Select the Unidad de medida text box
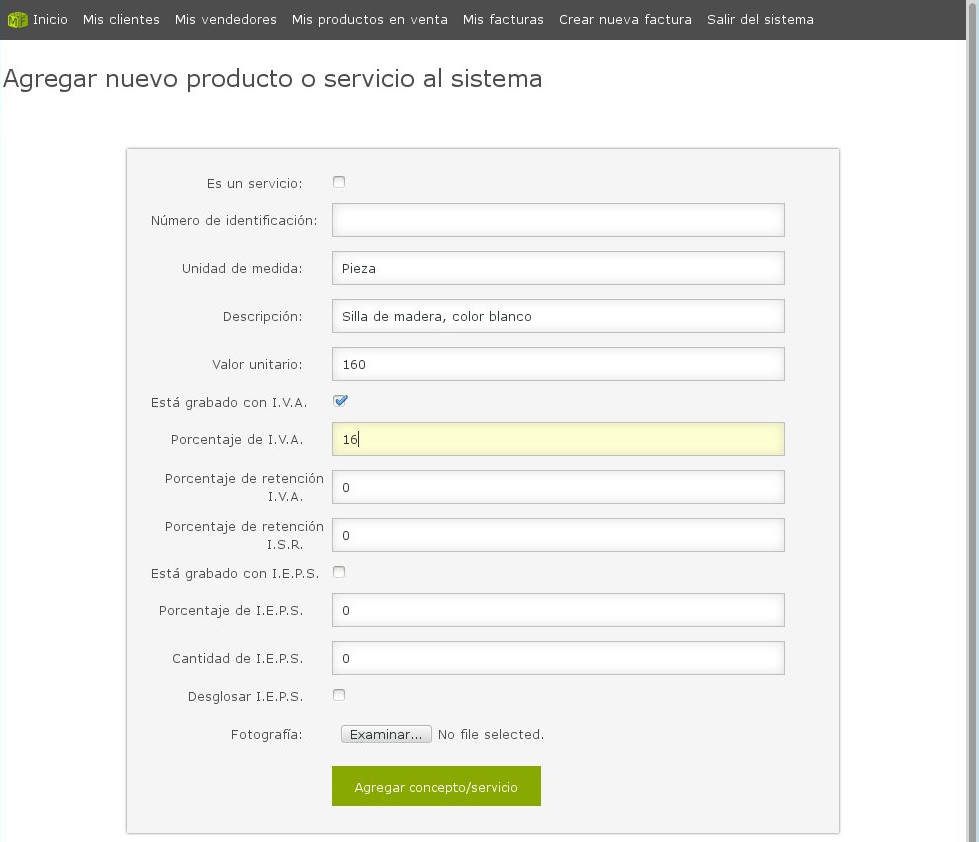This screenshot has height=842, width=979. (557, 267)
